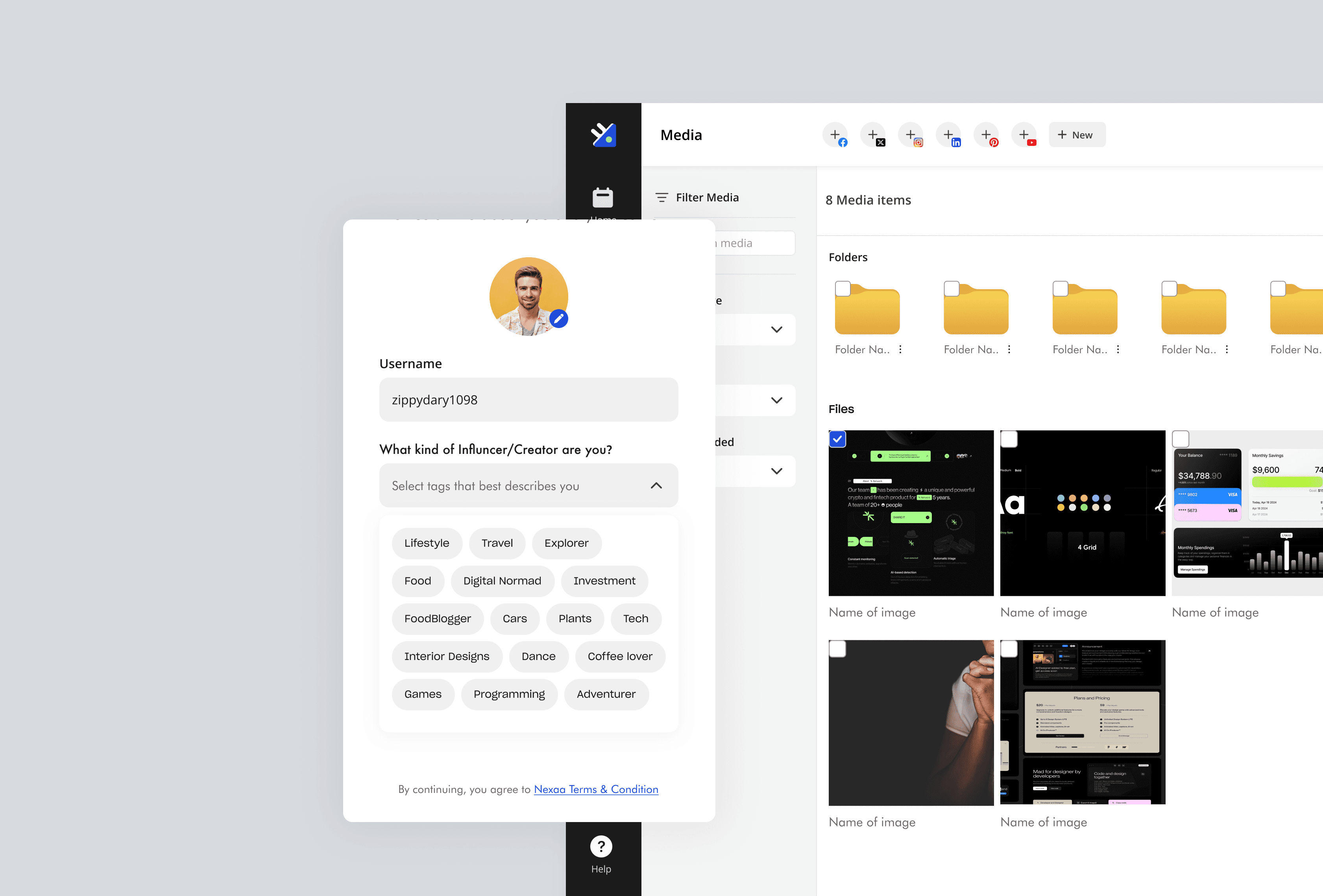The width and height of the screenshot is (1323, 896).
Task: Tick checkbox on the 4 Grid image
Action: click(x=1009, y=439)
